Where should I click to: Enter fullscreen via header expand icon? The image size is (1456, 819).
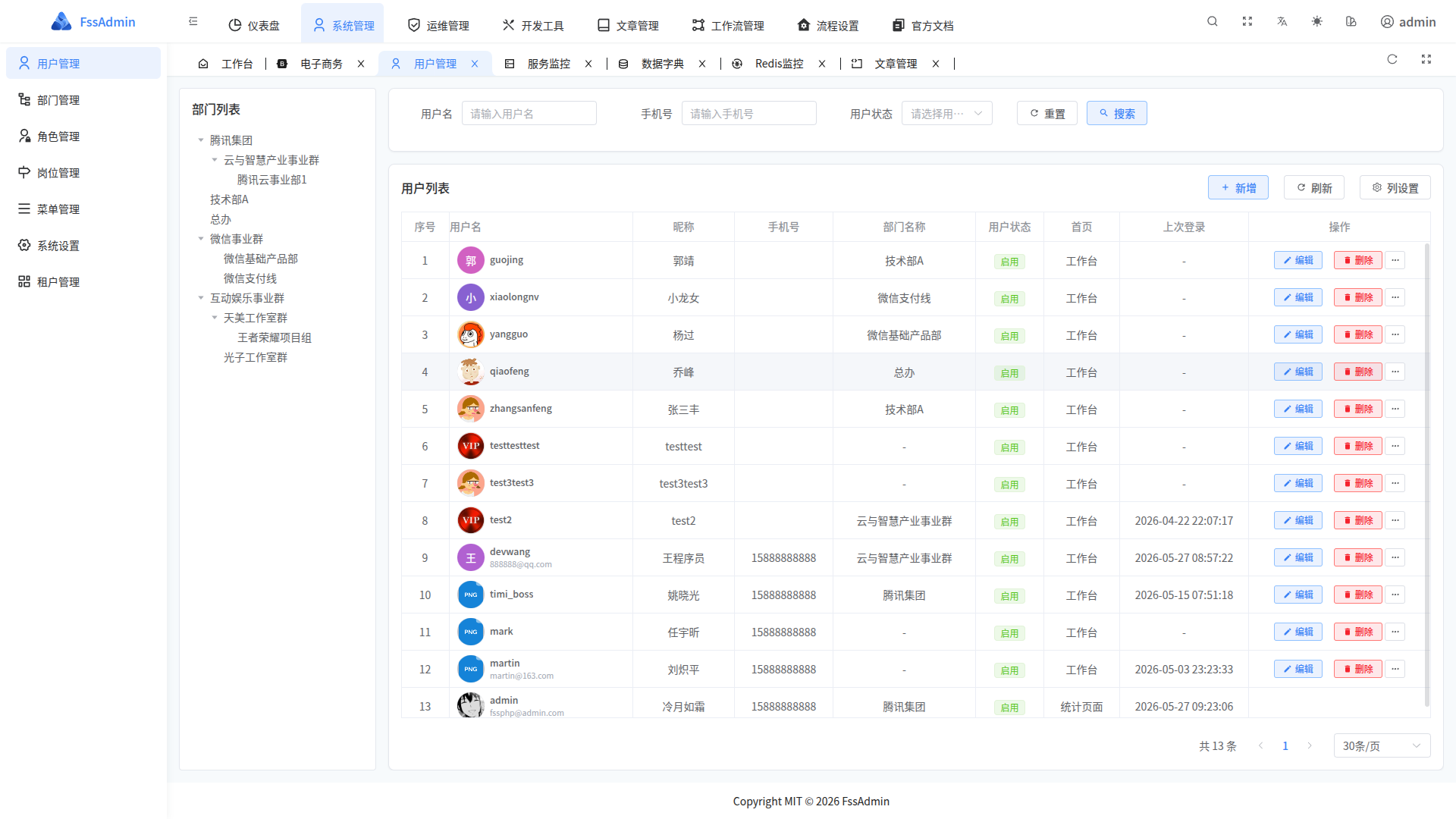[1247, 21]
